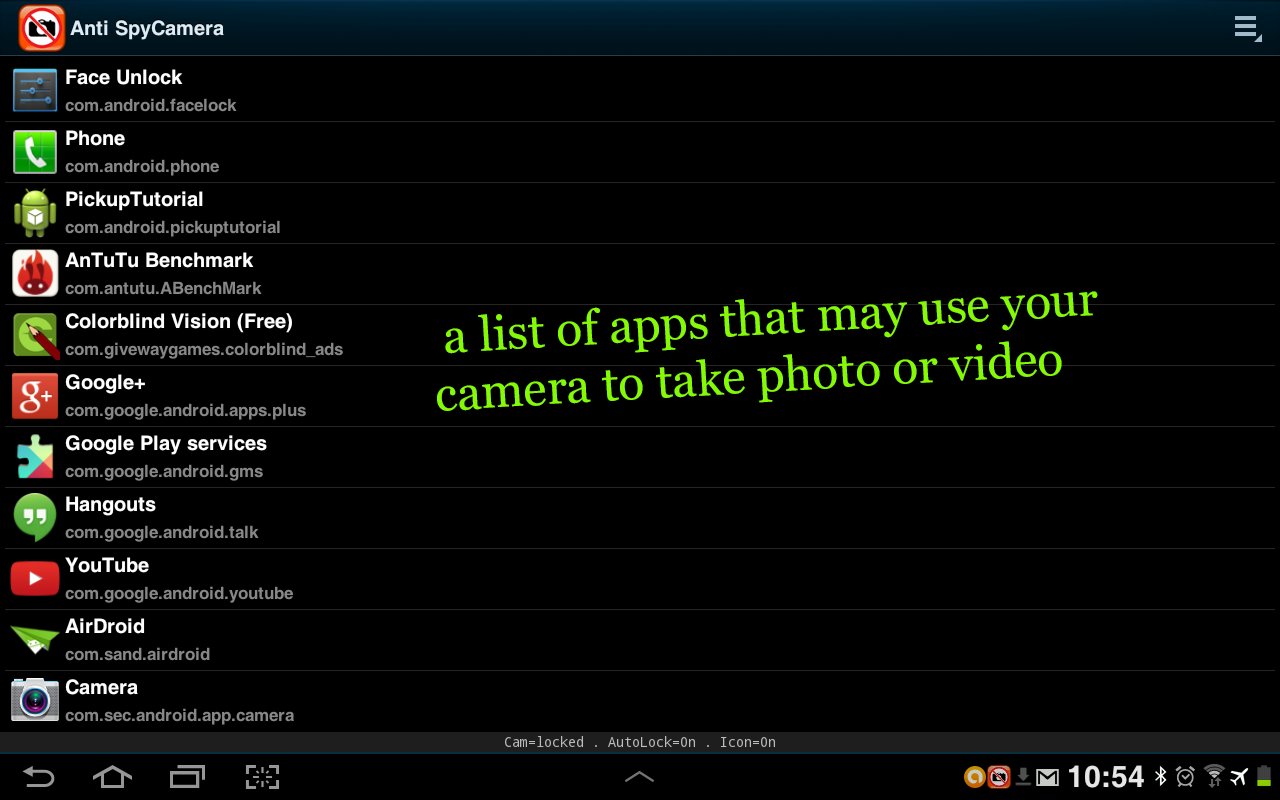Tap the Anti SpyCamera notification icon
The width and height of the screenshot is (1280, 800).
coord(999,777)
